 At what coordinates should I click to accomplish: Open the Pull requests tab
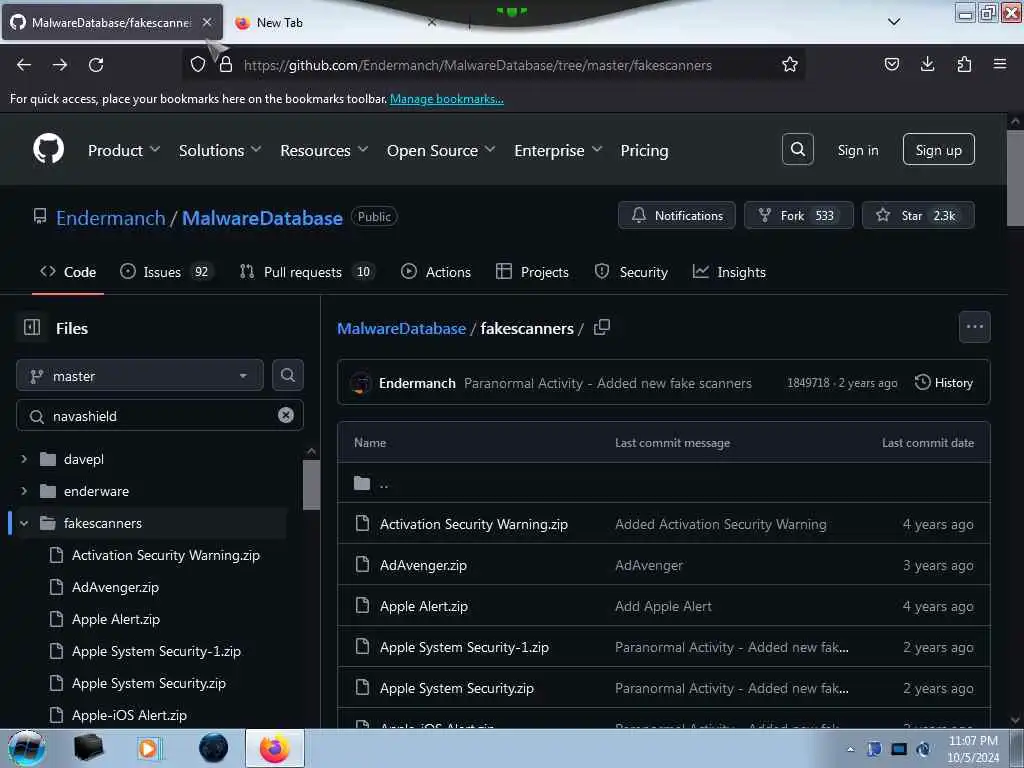[x=307, y=272]
